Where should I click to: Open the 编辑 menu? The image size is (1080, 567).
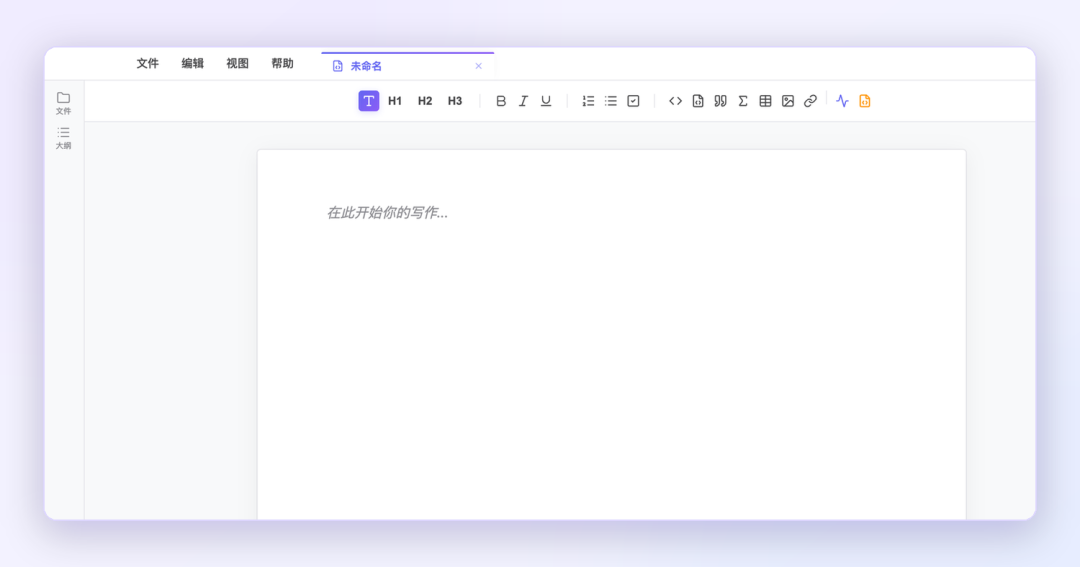[x=193, y=63]
